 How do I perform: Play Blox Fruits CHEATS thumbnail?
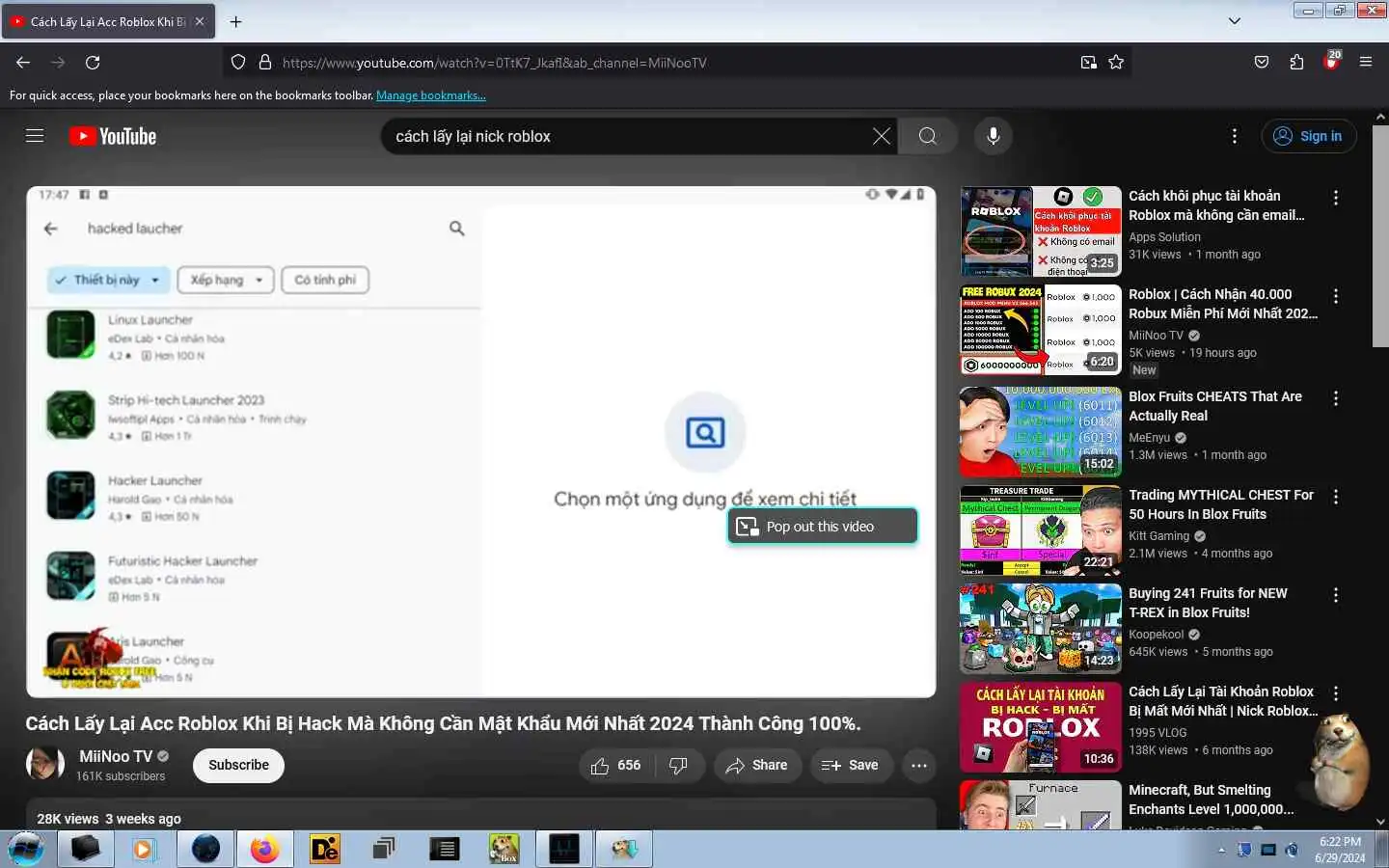tap(1040, 431)
